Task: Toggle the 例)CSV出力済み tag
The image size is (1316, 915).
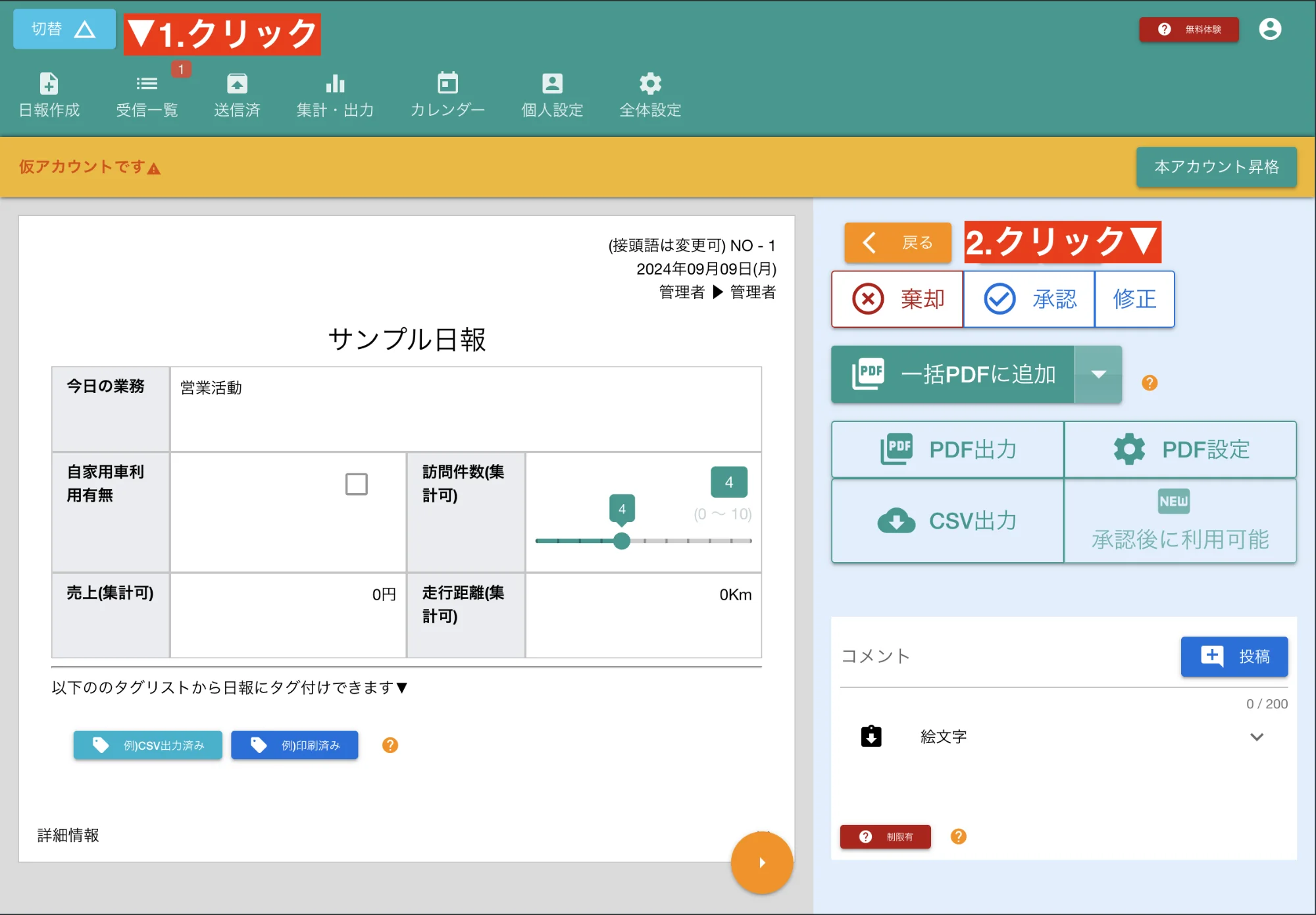Action: click(147, 745)
